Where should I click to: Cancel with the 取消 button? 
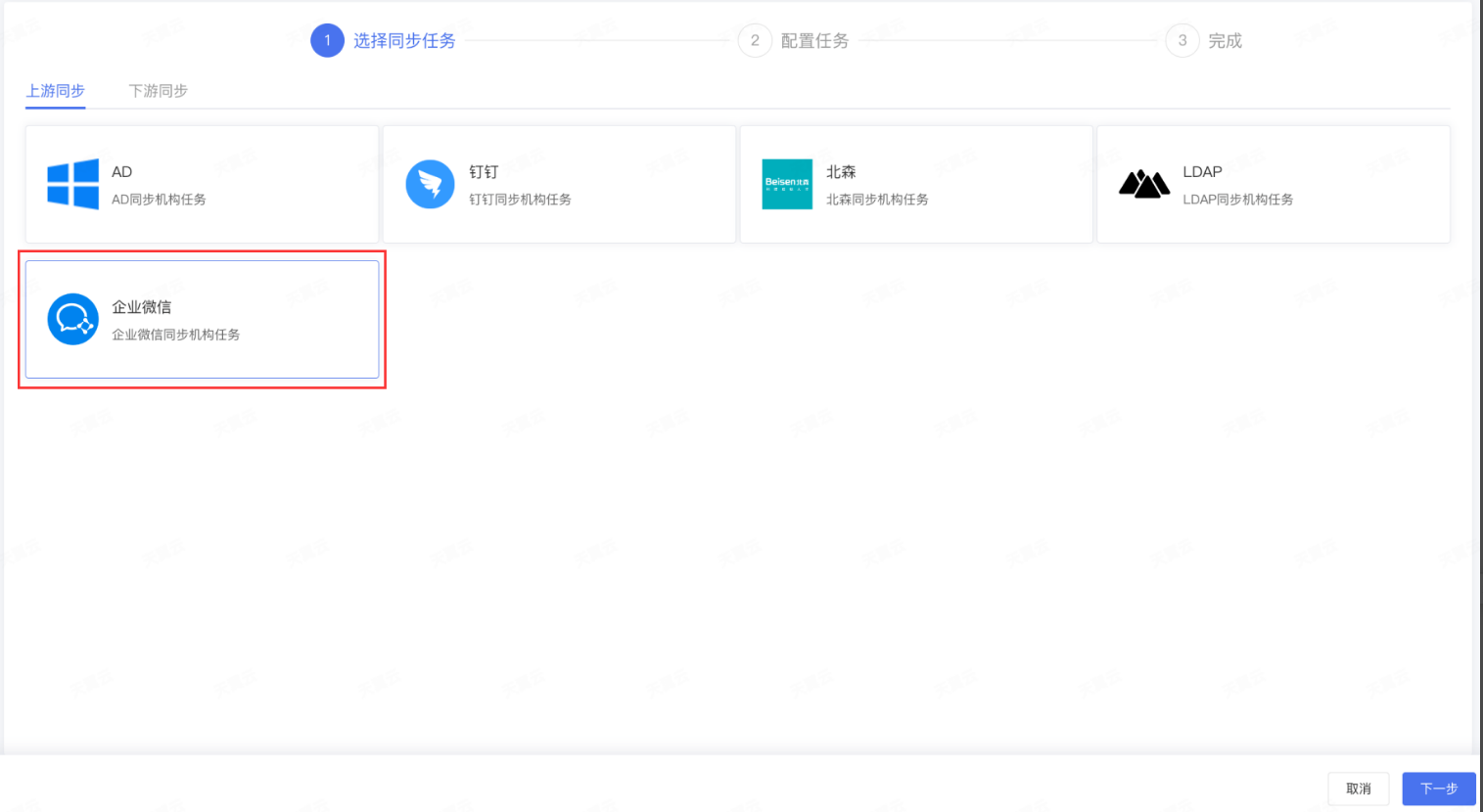(1359, 789)
